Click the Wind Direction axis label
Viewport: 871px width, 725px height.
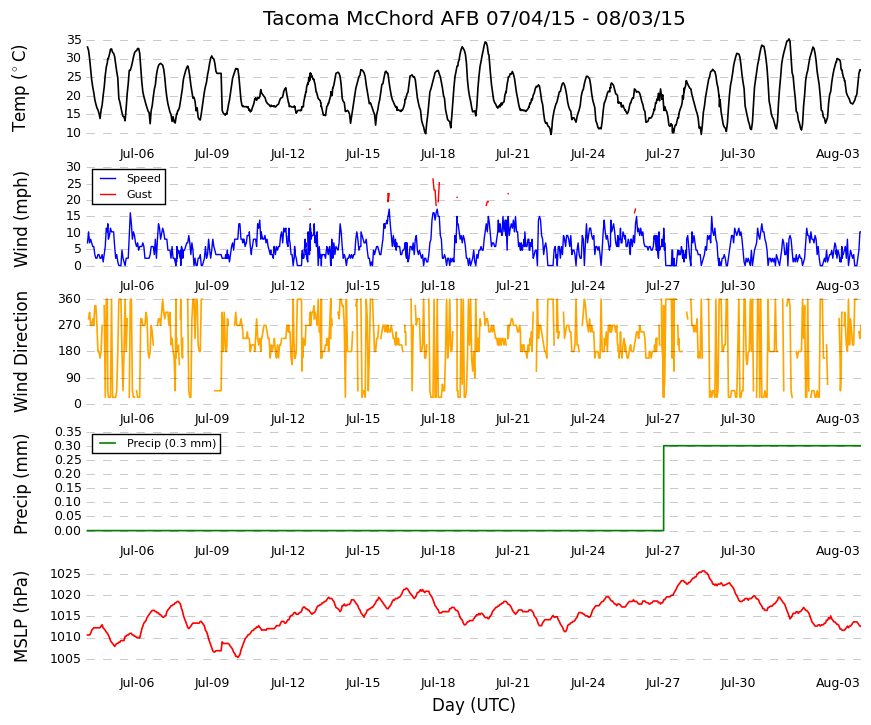pos(20,352)
